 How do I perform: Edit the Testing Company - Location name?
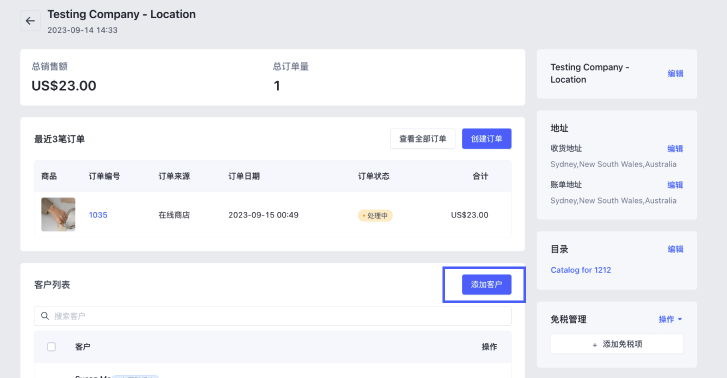pyautogui.click(x=675, y=73)
